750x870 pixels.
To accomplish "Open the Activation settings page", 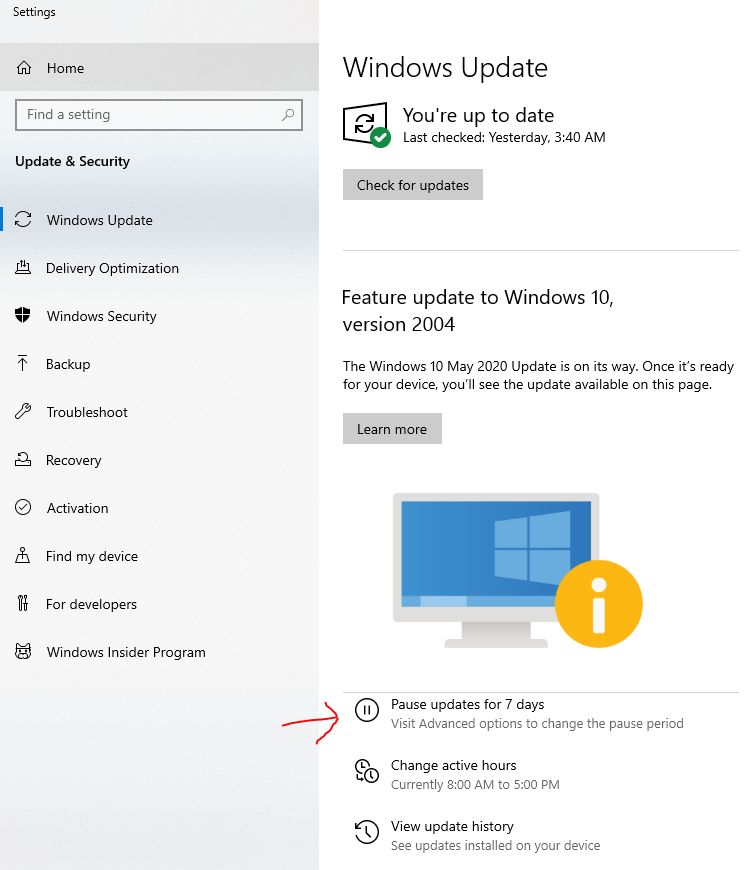I will tap(77, 508).
